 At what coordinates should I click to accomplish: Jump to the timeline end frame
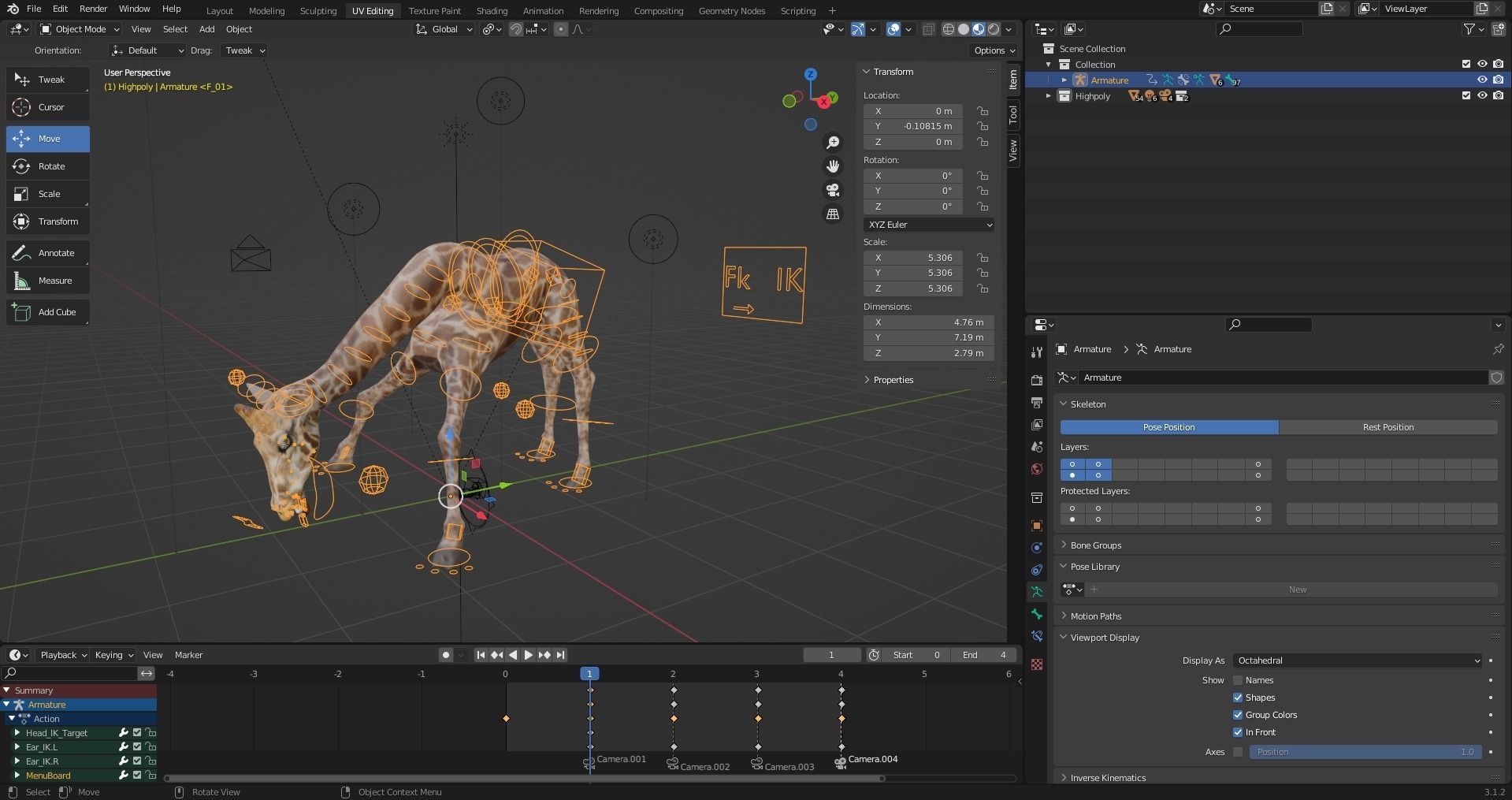pos(560,655)
